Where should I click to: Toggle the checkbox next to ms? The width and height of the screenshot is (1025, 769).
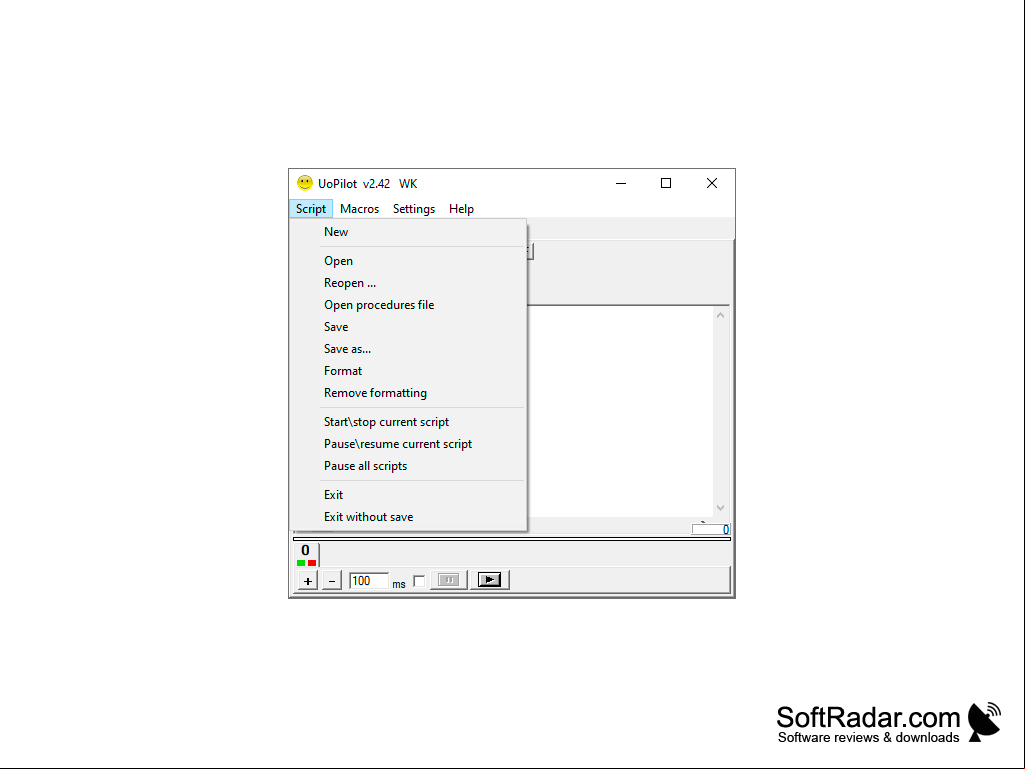(419, 581)
